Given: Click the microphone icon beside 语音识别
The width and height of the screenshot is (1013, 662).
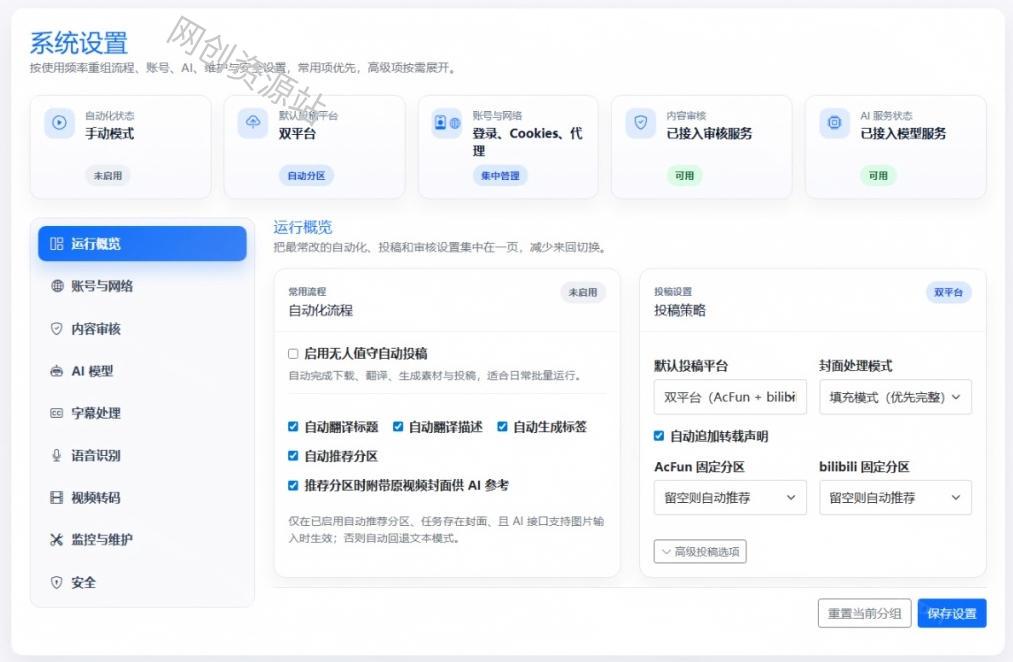Looking at the screenshot, I should pos(57,455).
